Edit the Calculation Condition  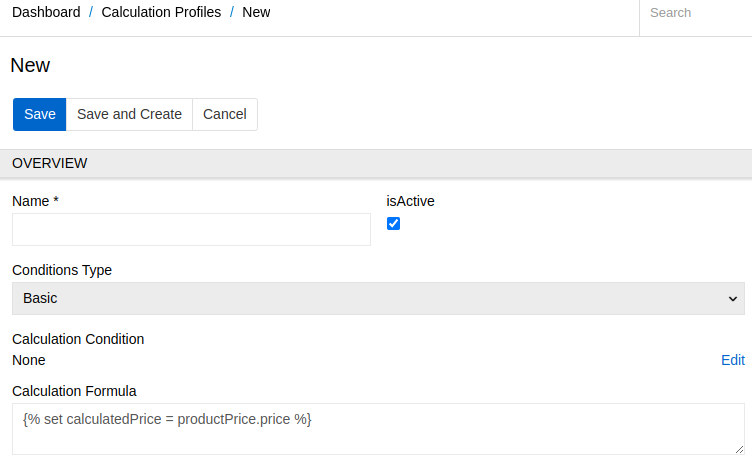click(x=732, y=360)
